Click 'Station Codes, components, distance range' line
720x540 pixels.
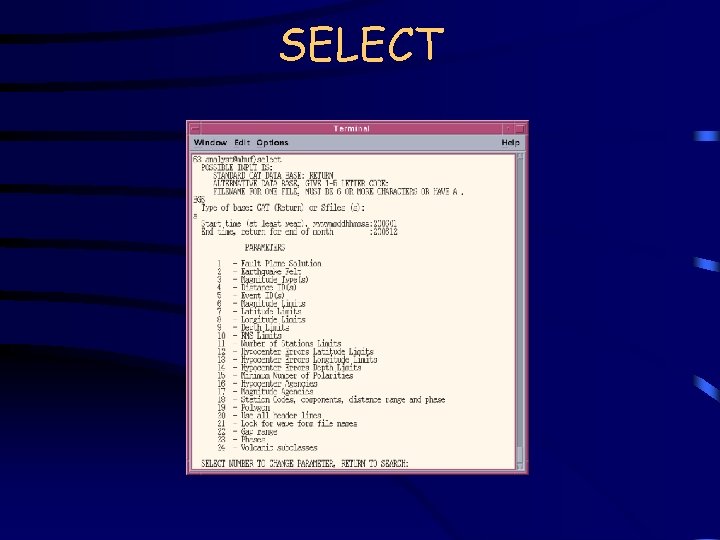tap(331, 399)
